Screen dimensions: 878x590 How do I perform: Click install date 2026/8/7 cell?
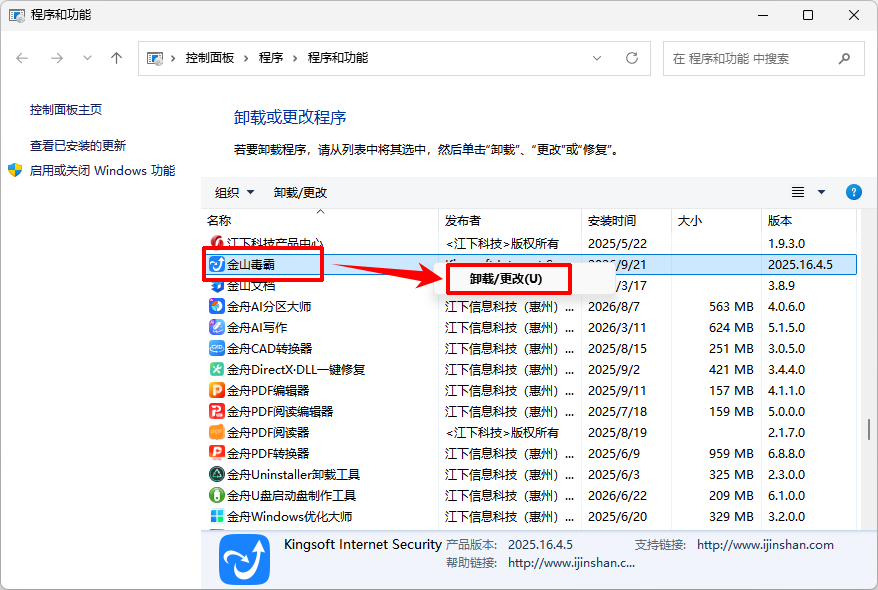pyautogui.click(x=614, y=307)
